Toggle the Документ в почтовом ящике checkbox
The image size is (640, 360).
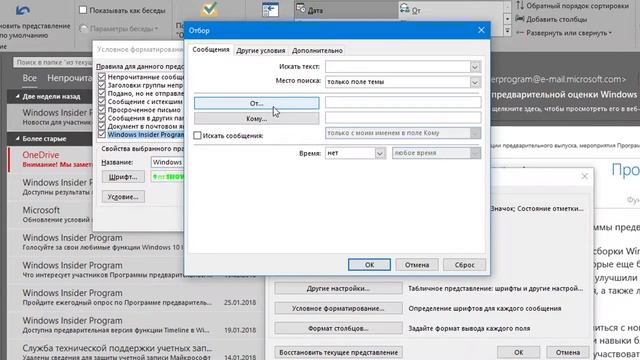point(102,126)
